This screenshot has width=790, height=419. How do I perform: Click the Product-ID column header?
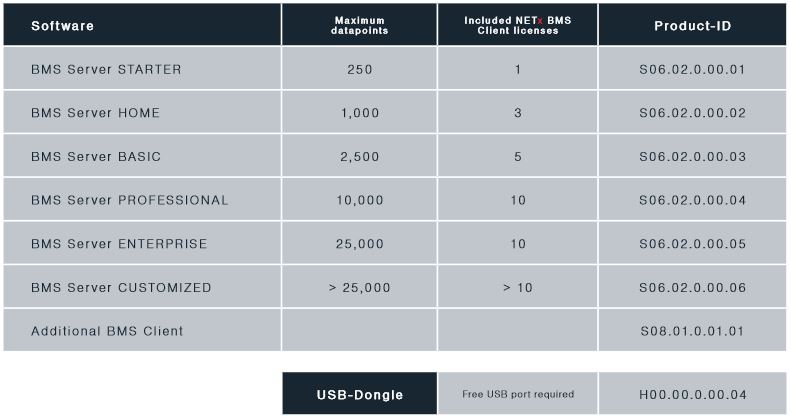coord(692,25)
